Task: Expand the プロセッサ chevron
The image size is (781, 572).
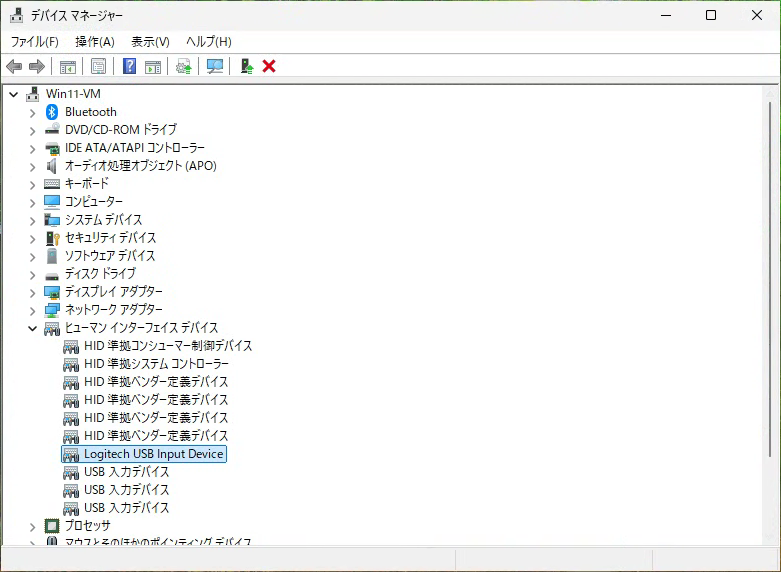Action: [x=32, y=527]
